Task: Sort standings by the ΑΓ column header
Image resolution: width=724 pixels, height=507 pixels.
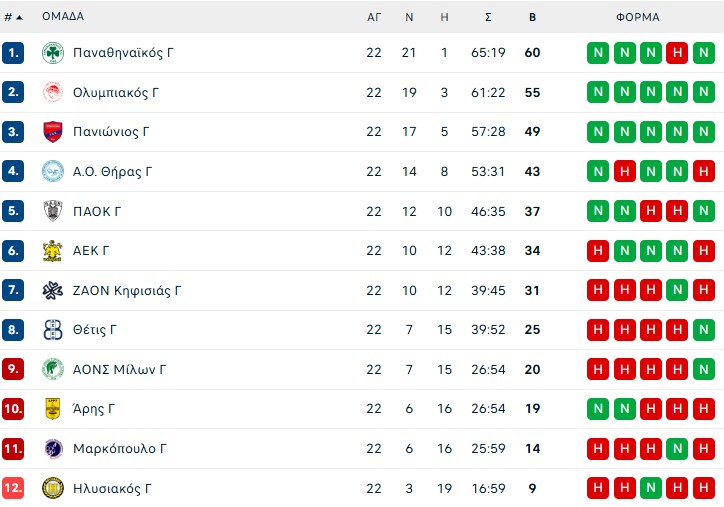Action: (x=374, y=17)
